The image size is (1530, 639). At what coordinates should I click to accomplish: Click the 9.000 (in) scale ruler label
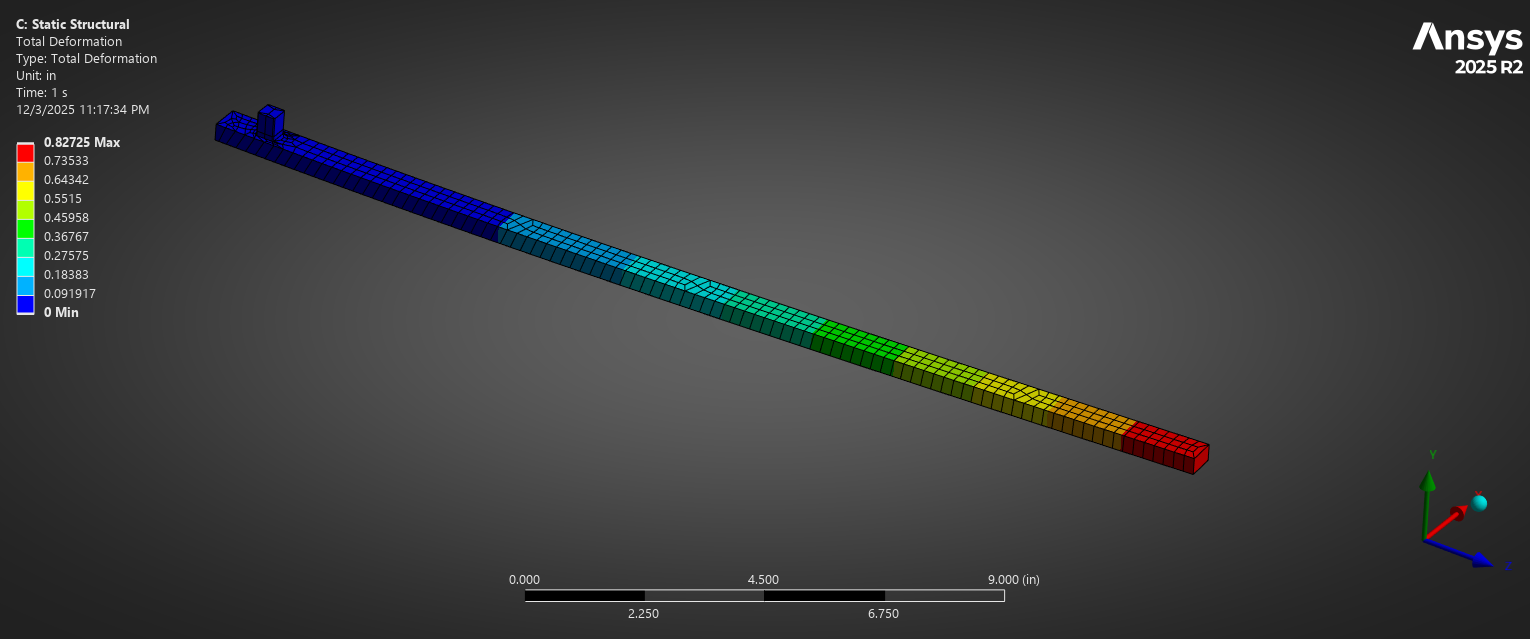pyautogui.click(x=1013, y=580)
